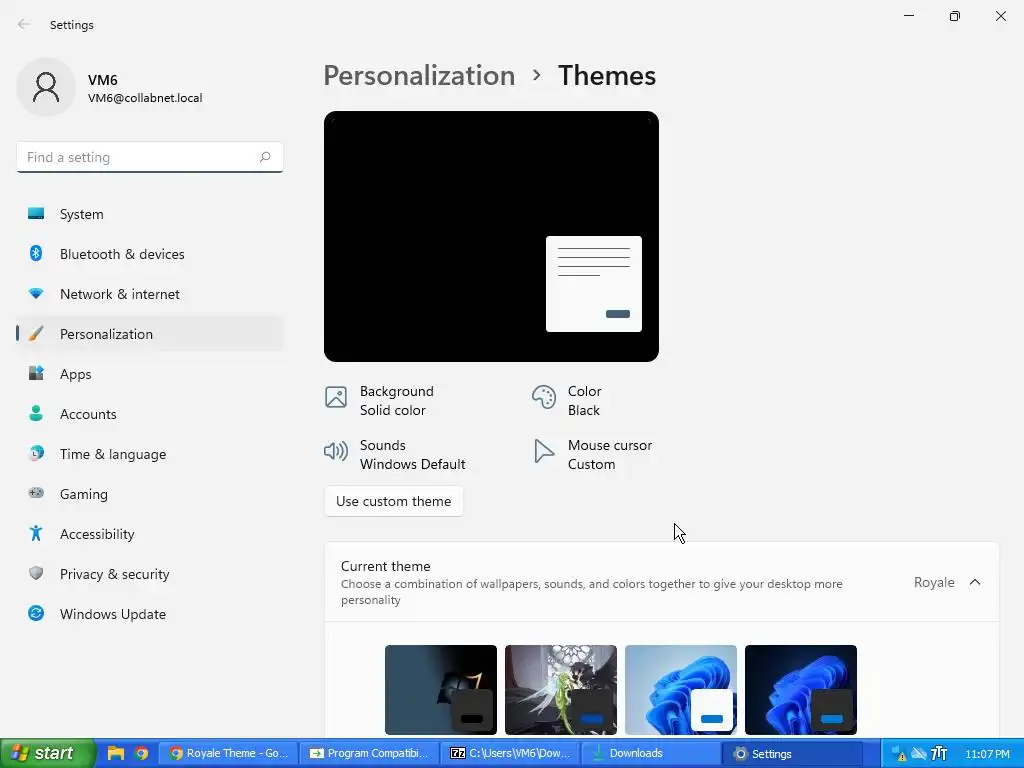Open Accounts settings category
Viewport: 1024px width, 768px height.
coord(150,413)
